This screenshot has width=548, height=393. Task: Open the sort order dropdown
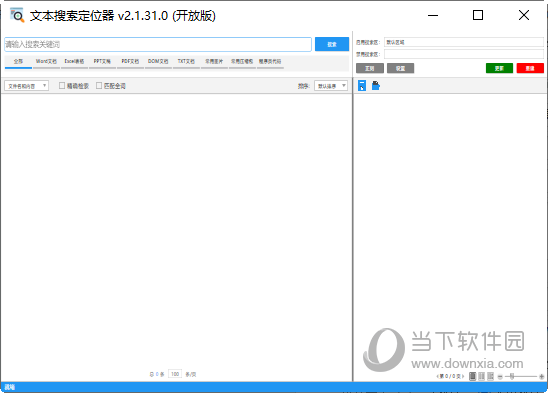click(331, 86)
